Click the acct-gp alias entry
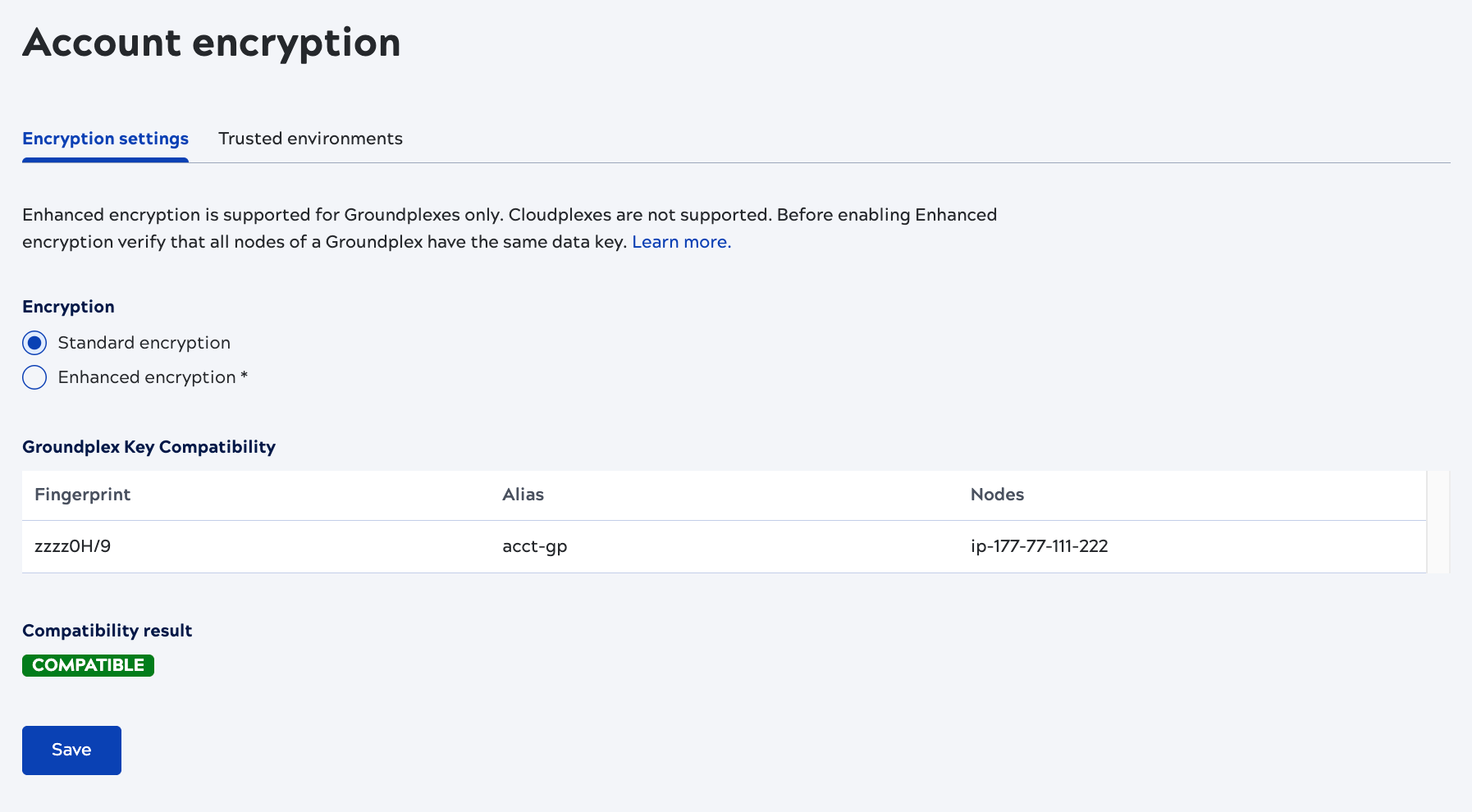 click(x=534, y=546)
